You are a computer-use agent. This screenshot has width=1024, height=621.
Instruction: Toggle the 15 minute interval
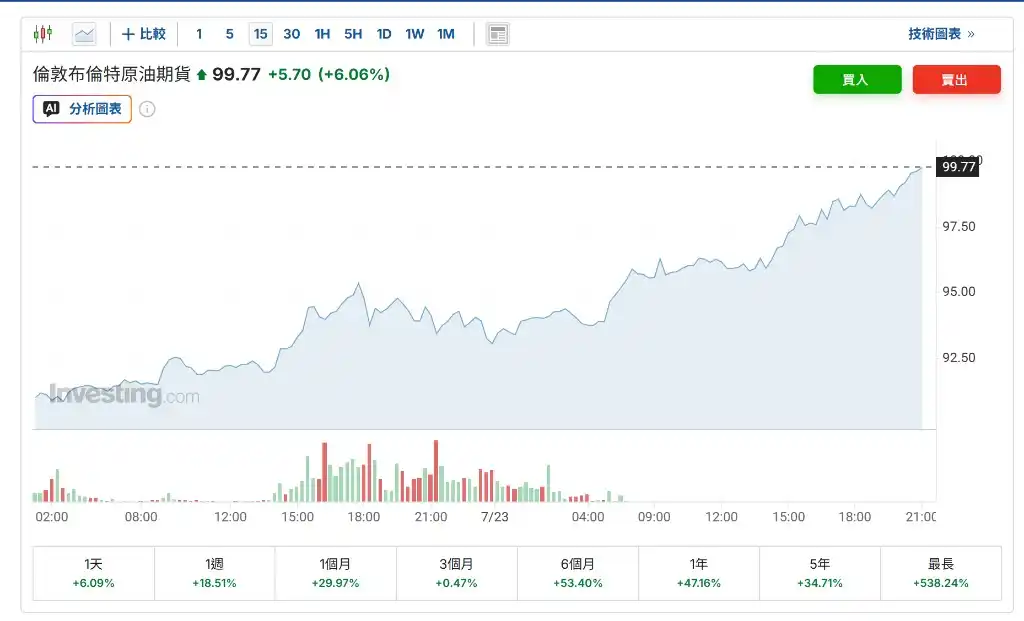pos(261,34)
